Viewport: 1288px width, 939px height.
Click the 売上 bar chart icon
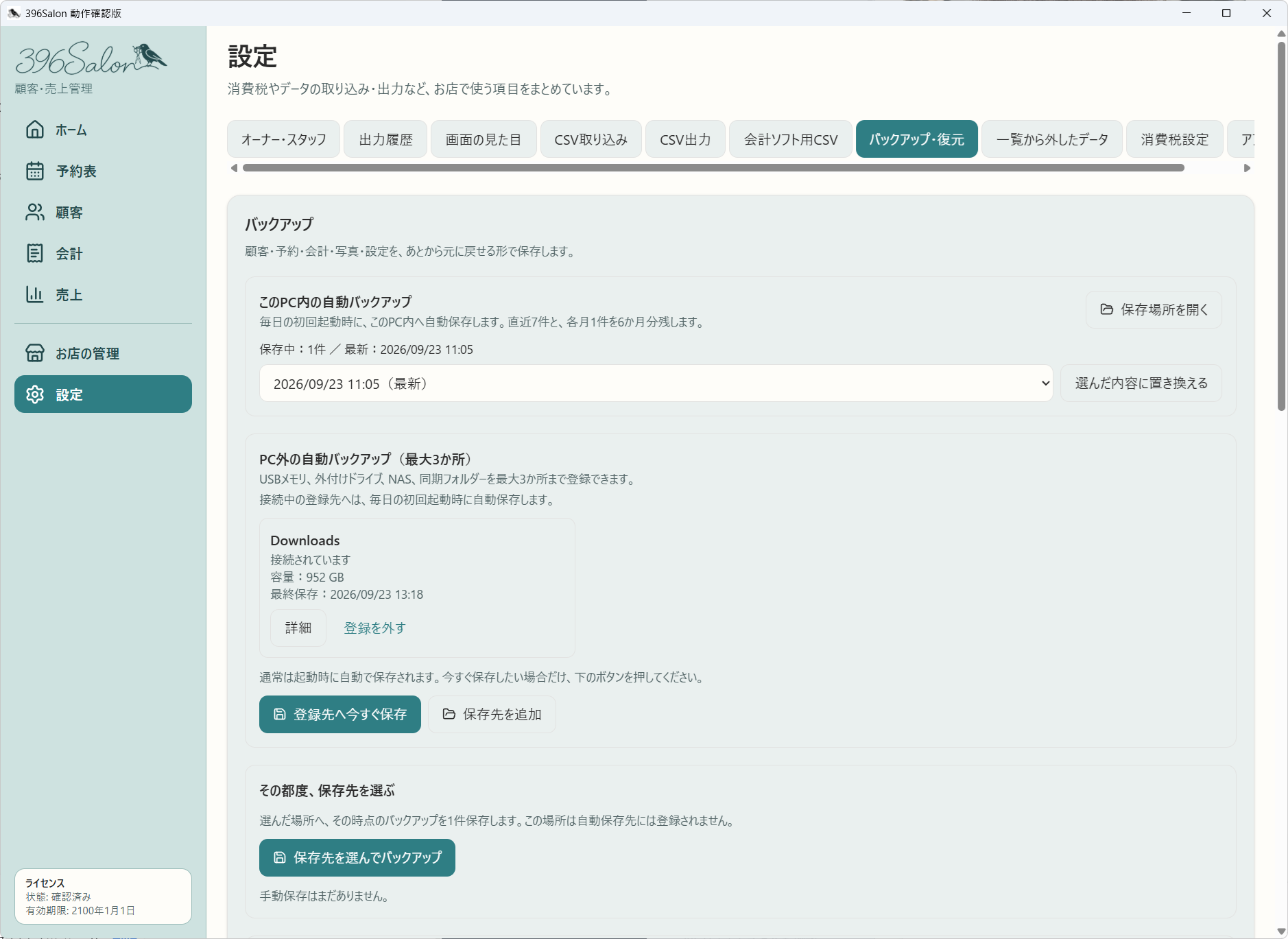(x=35, y=294)
